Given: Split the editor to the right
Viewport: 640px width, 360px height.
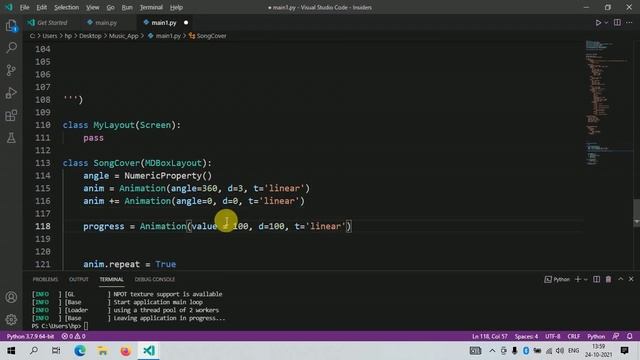Looking at the screenshot, I should [617, 22].
